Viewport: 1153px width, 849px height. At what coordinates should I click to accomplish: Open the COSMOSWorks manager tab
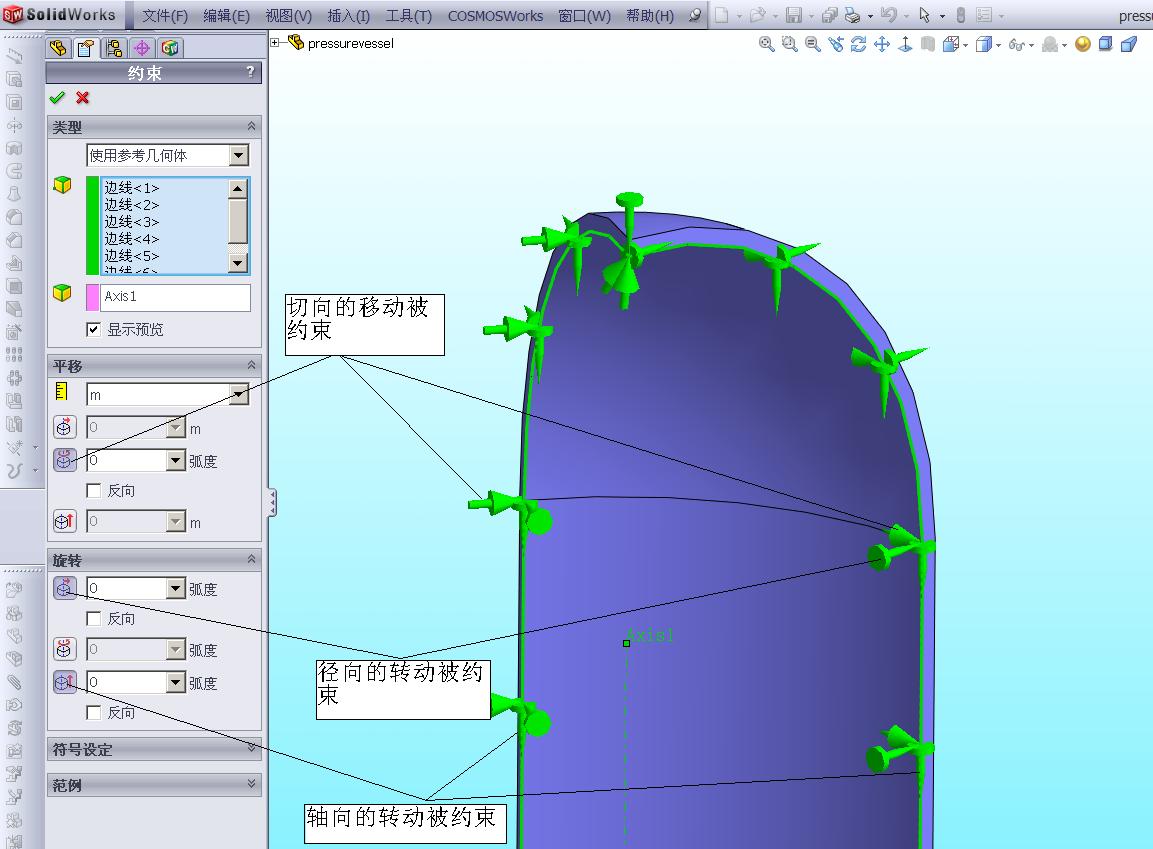(170, 49)
